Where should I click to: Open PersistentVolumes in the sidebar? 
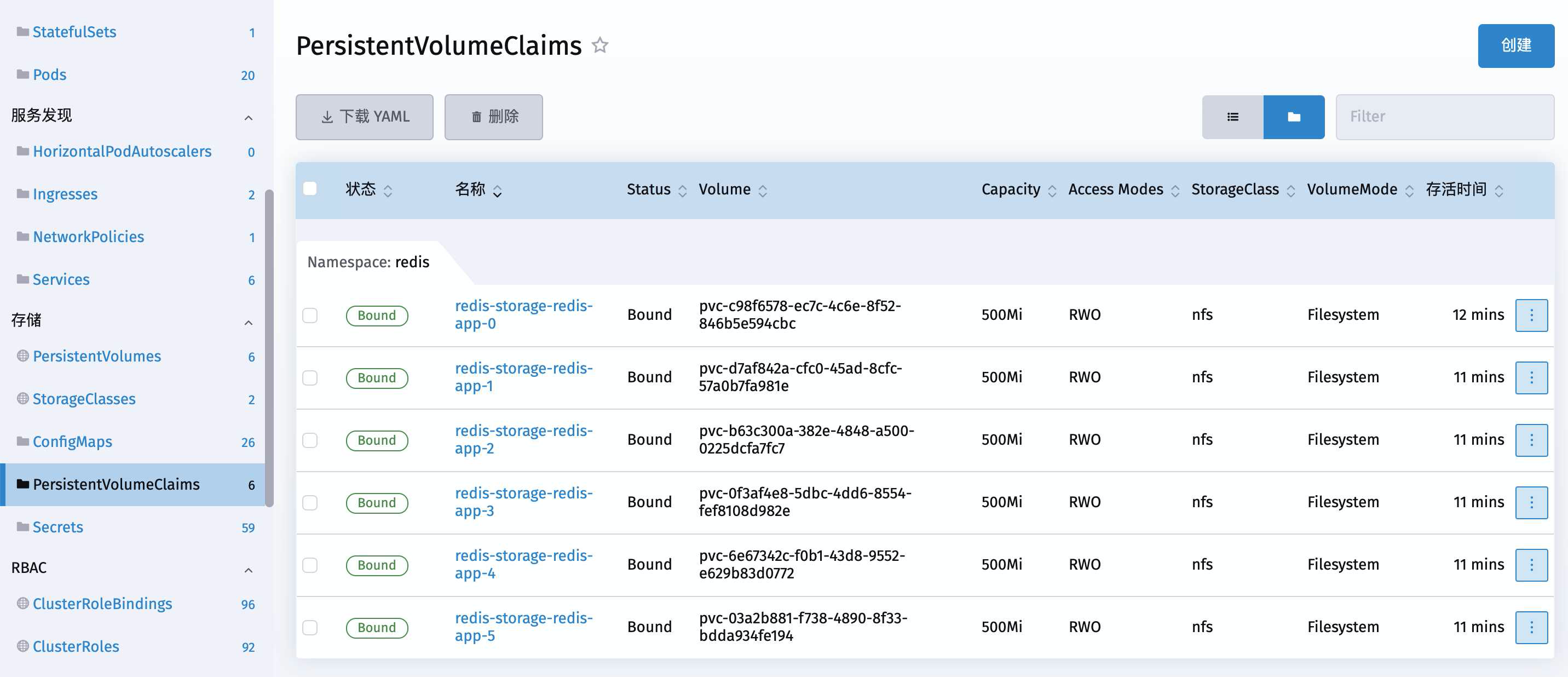(97, 356)
